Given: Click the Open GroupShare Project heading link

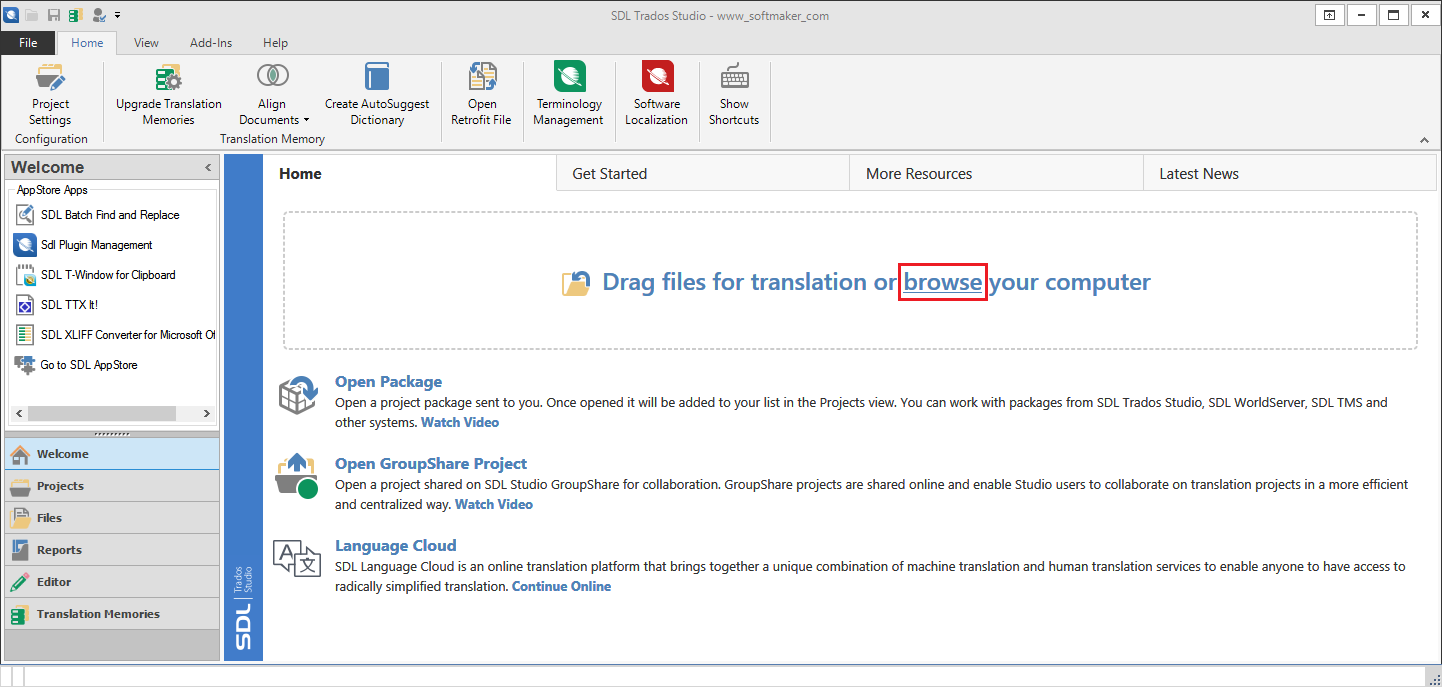Looking at the screenshot, I should [x=431, y=463].
